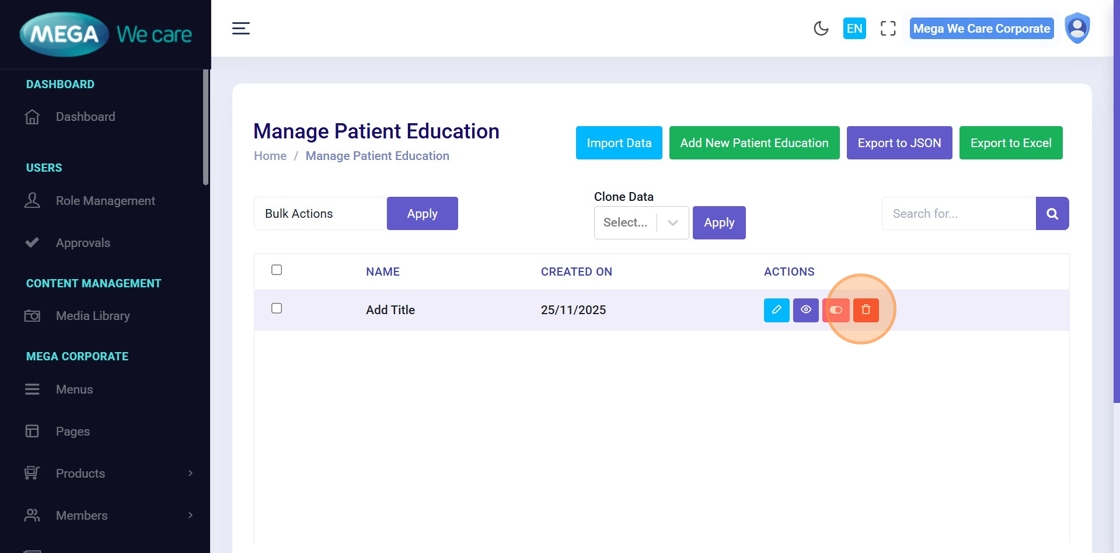
Task: Check the select-all header checkbox
Action: 277,270
